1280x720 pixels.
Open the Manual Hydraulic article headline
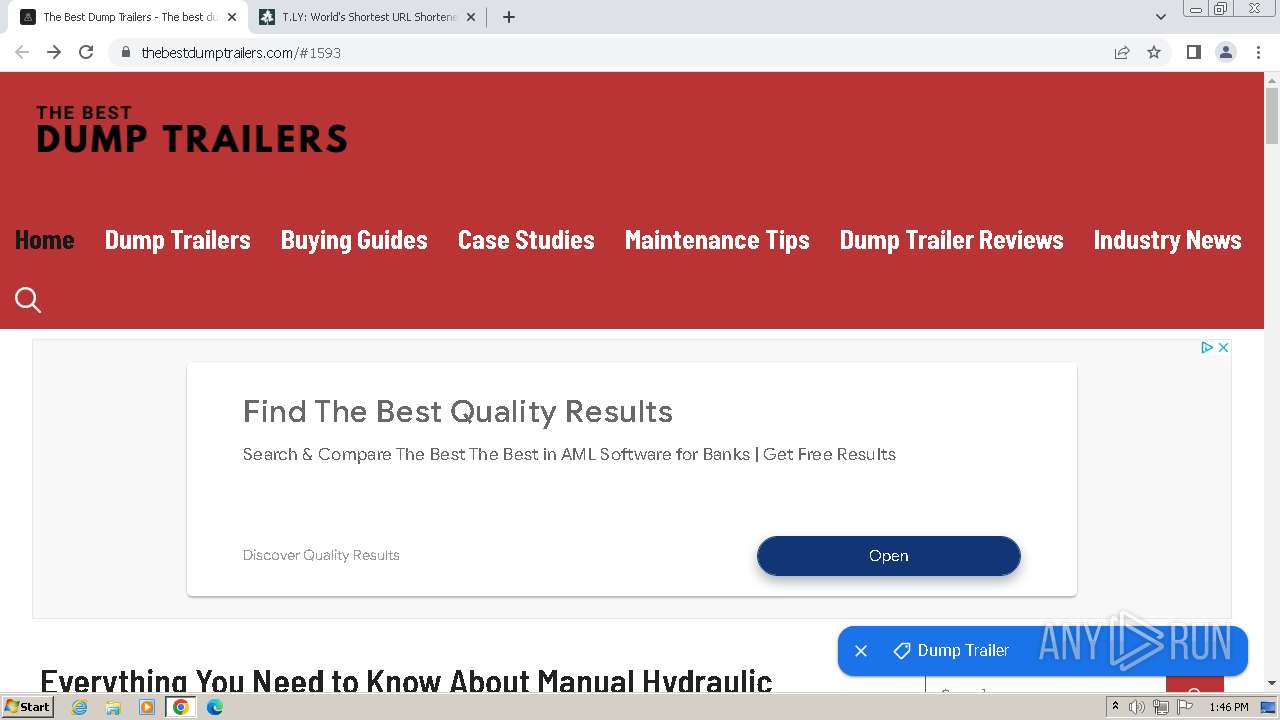[406, 681]
